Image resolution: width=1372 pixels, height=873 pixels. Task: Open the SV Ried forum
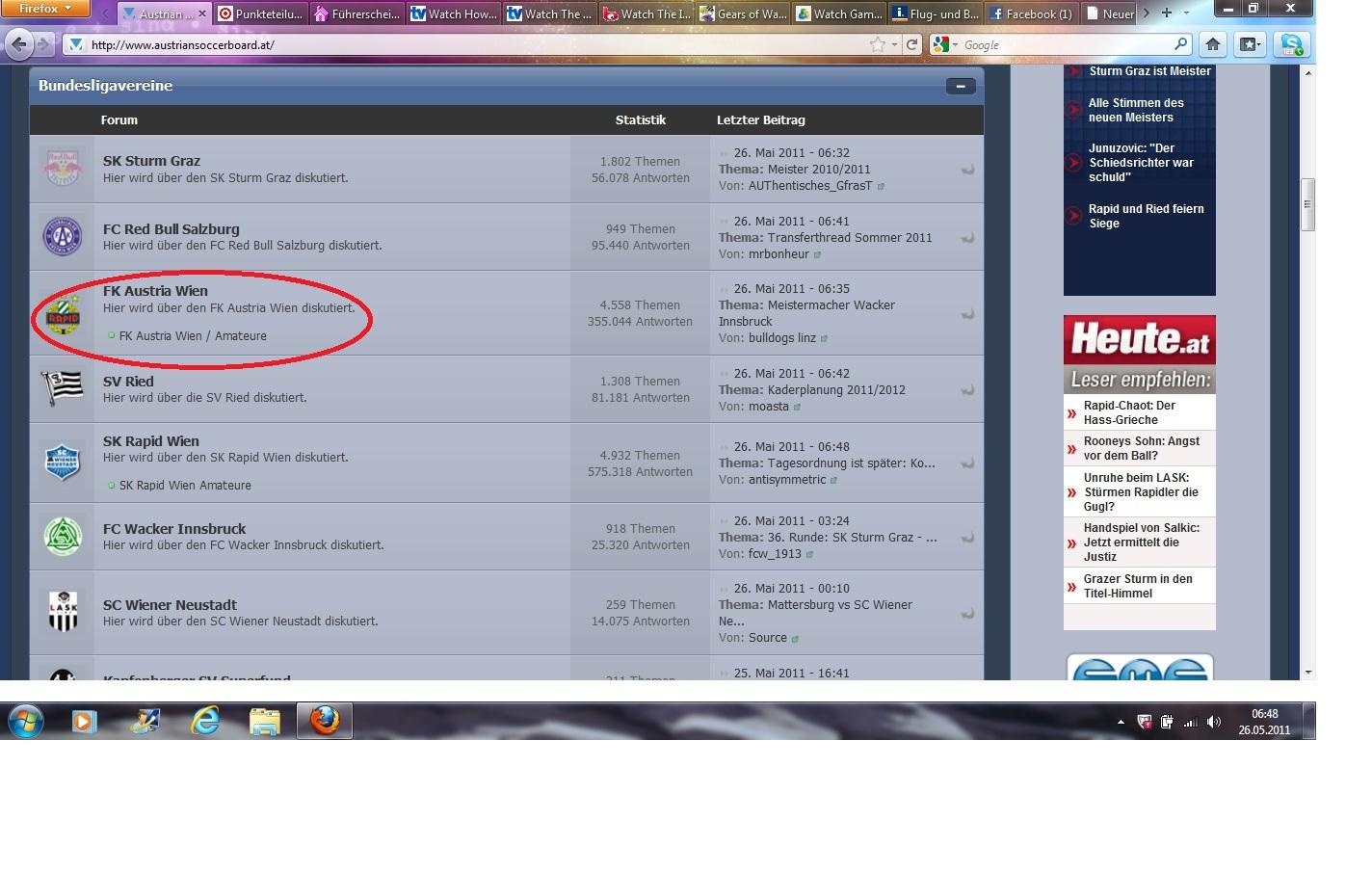tap(128, 382)
